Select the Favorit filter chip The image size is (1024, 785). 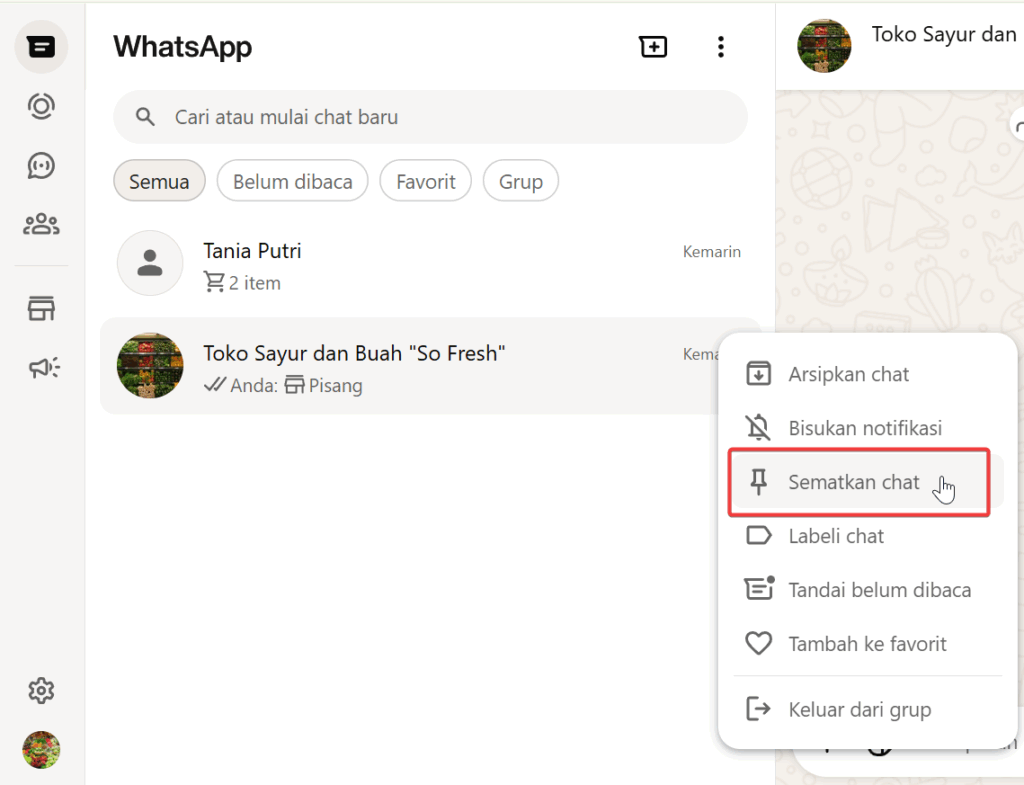(x=425, y=181)
